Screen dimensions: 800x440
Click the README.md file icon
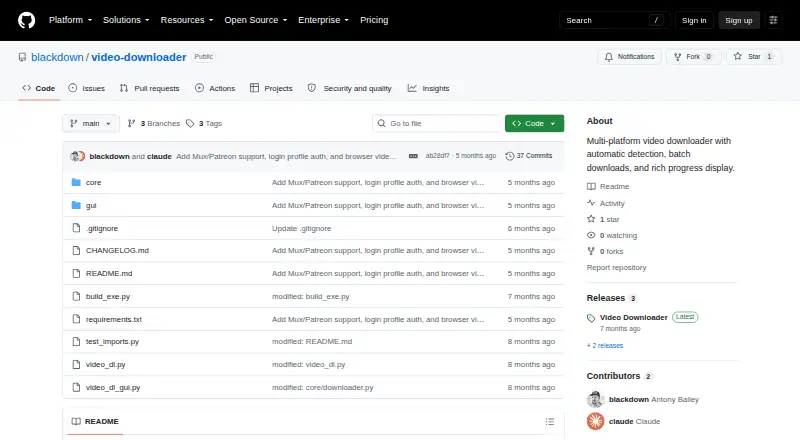76,274
